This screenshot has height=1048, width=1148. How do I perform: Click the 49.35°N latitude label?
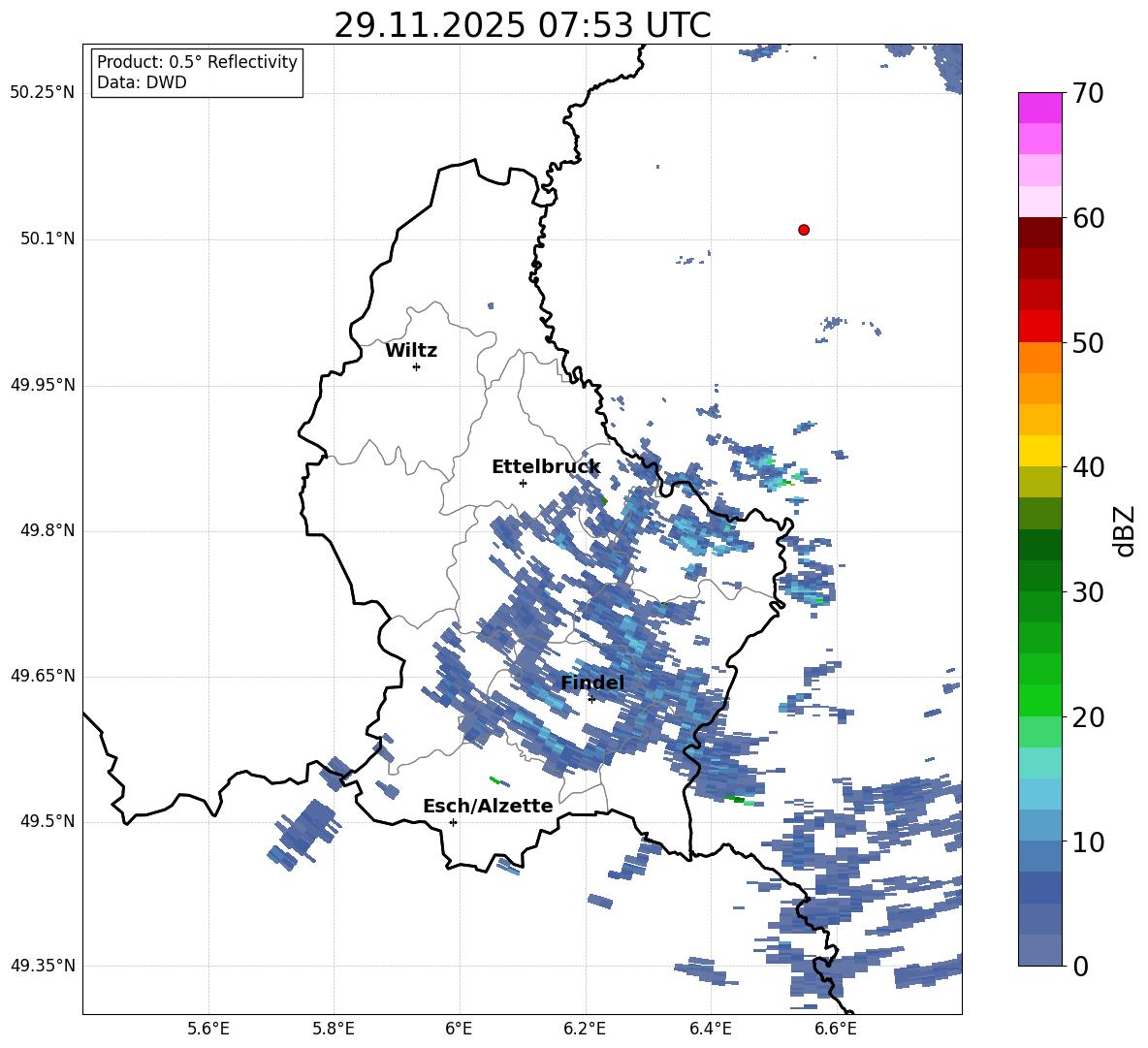[x=43, y=966]
